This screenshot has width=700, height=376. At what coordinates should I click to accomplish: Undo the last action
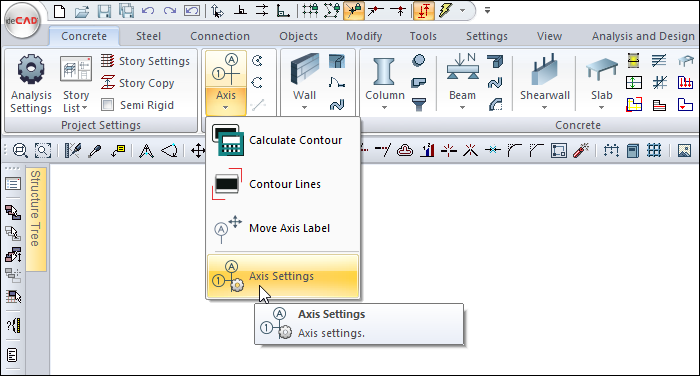[x=148, y=11]
